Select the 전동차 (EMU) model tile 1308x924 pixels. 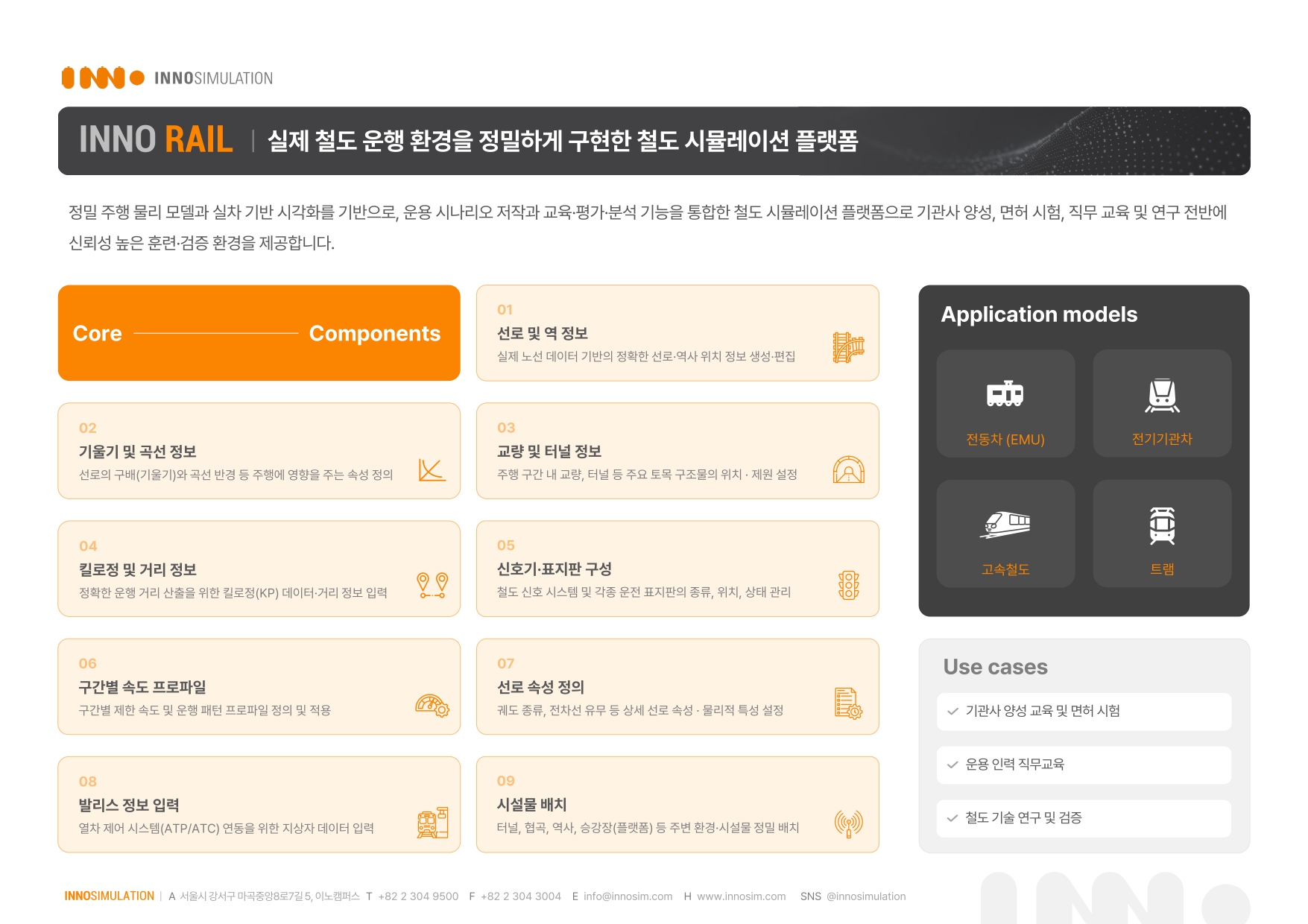click(x=1005, y=403)
